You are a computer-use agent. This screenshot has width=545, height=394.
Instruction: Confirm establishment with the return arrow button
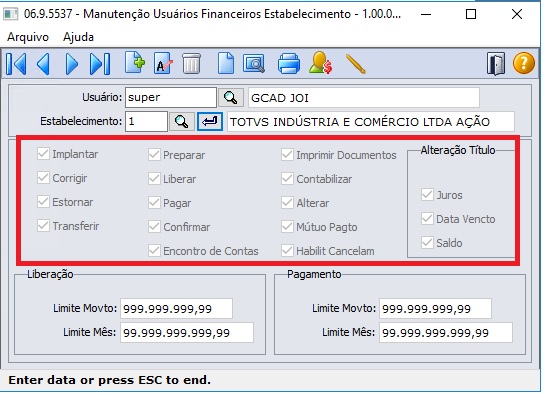pyautogui.click(x=210, y=122)
